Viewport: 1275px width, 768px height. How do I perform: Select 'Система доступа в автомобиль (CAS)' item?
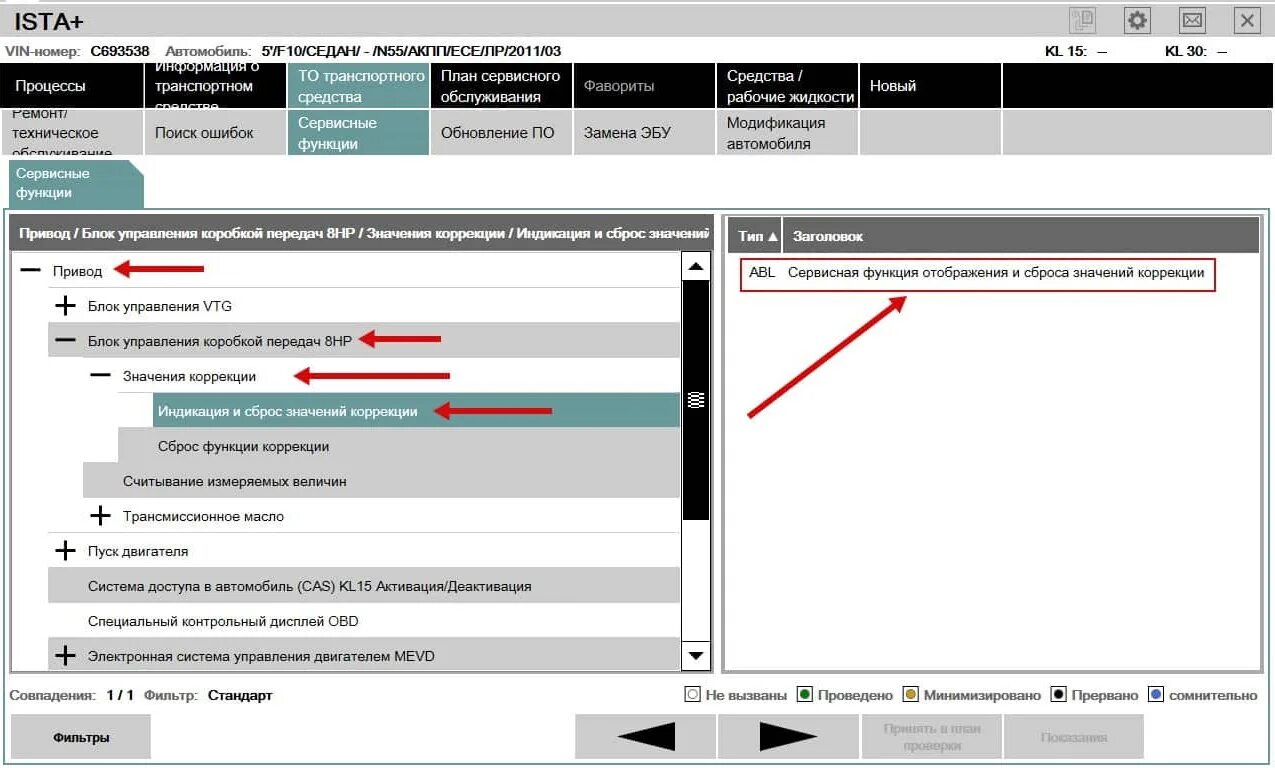pyautogui.click(x=364, y=586)
